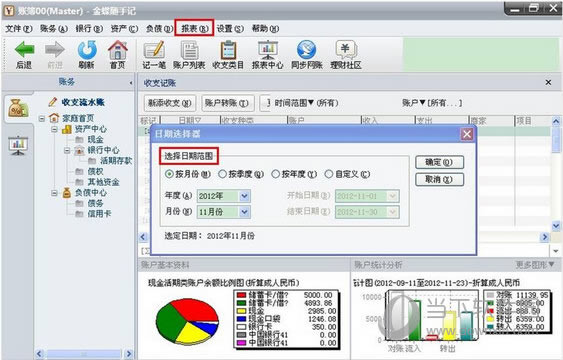Open the 资产 menu
563x360 pixels.
pos(124,28)
